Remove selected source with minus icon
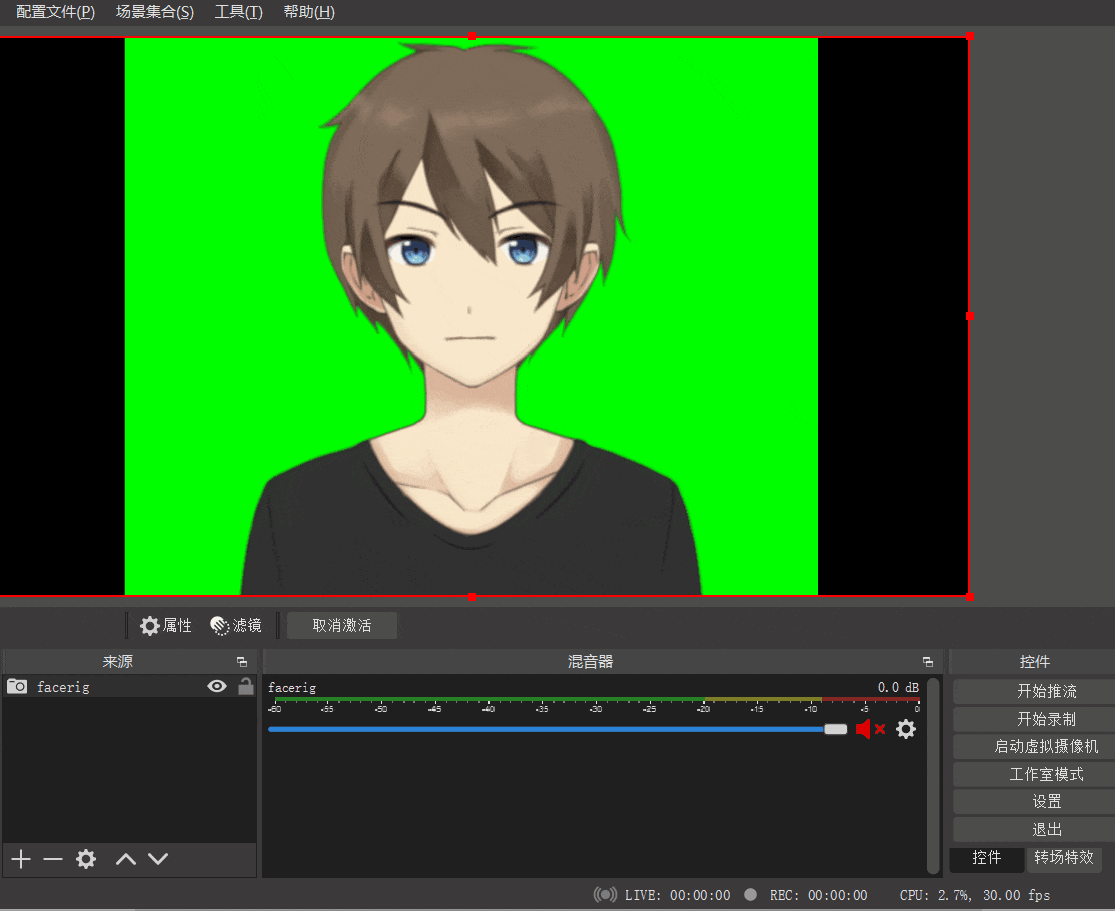 coord(53,859)
